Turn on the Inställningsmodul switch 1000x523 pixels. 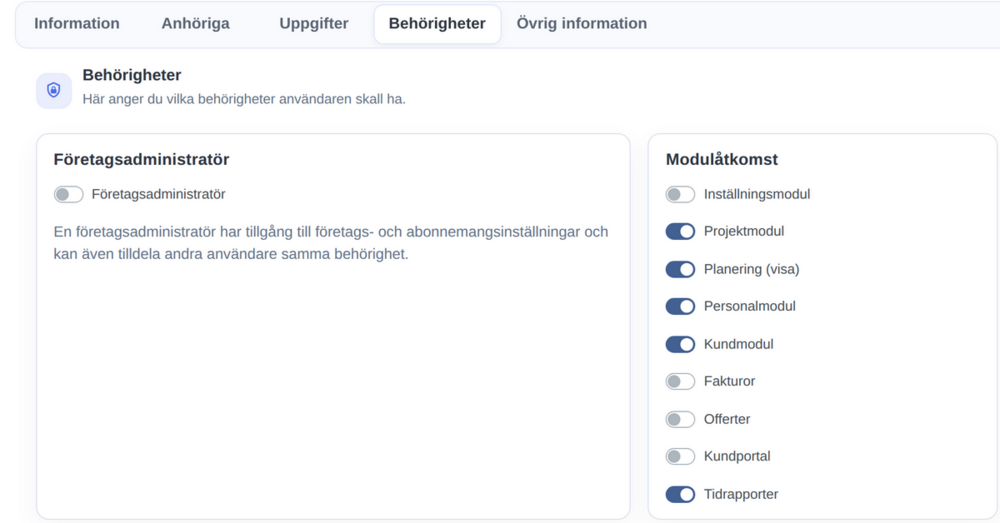680,195
